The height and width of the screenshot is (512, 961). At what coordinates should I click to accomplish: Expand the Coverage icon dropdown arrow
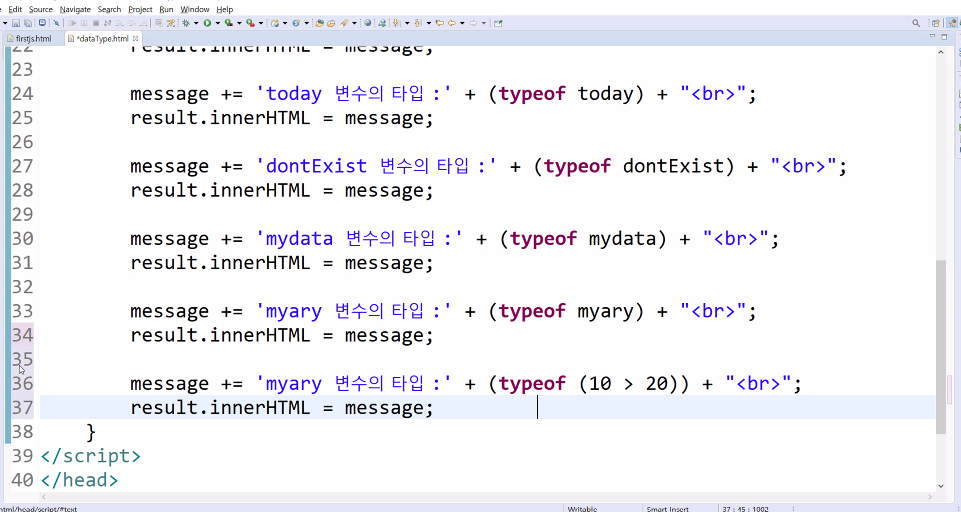pyautogui.click(x=239, y=23)
